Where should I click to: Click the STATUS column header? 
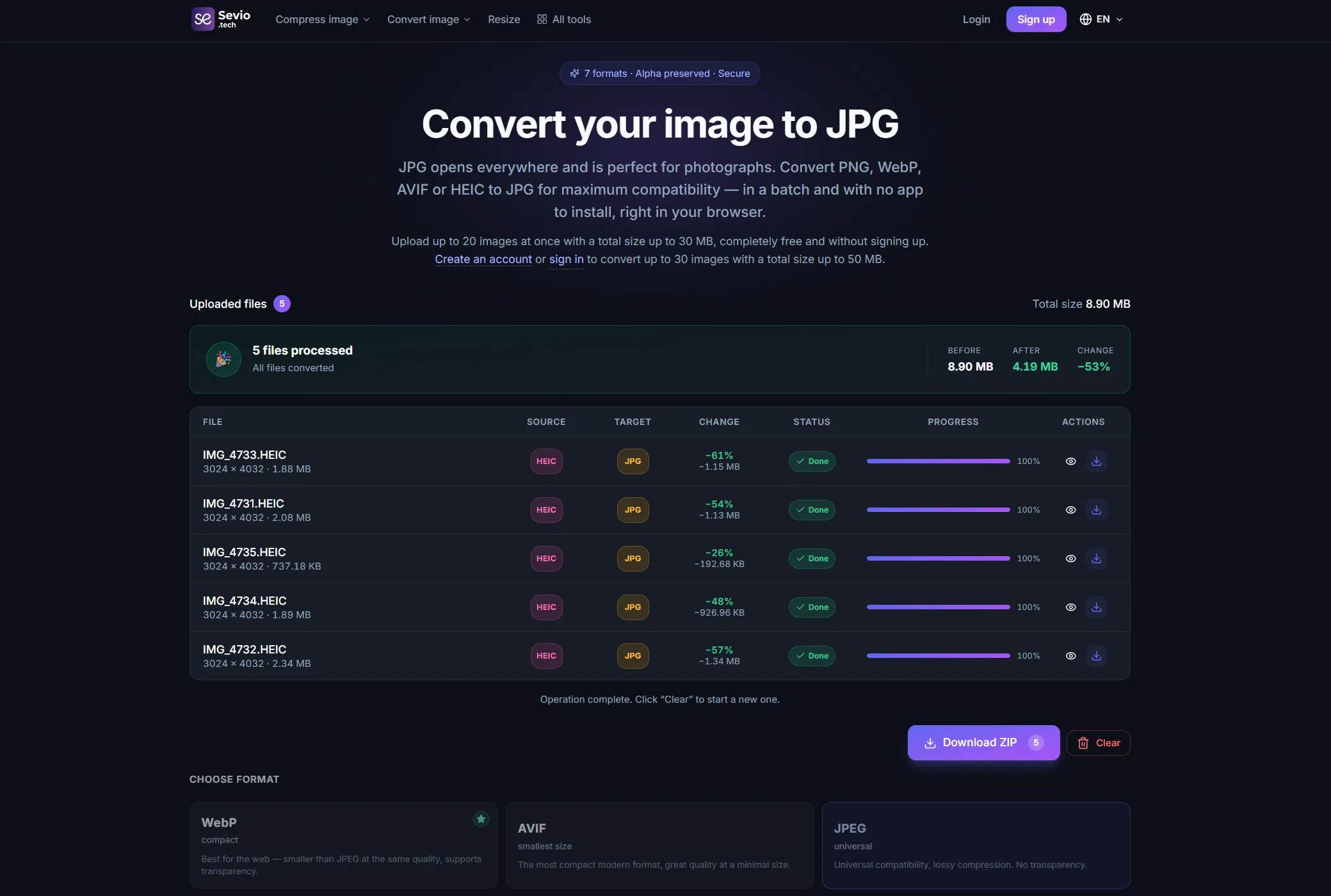[812, 422]
